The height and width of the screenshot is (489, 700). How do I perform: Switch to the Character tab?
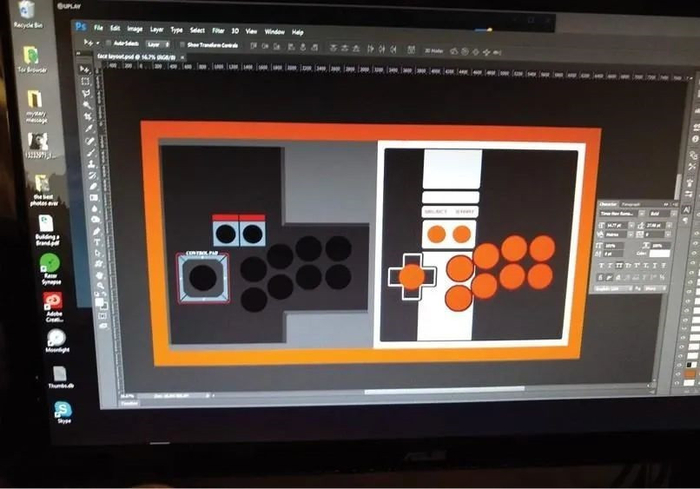tap(608, 205)
